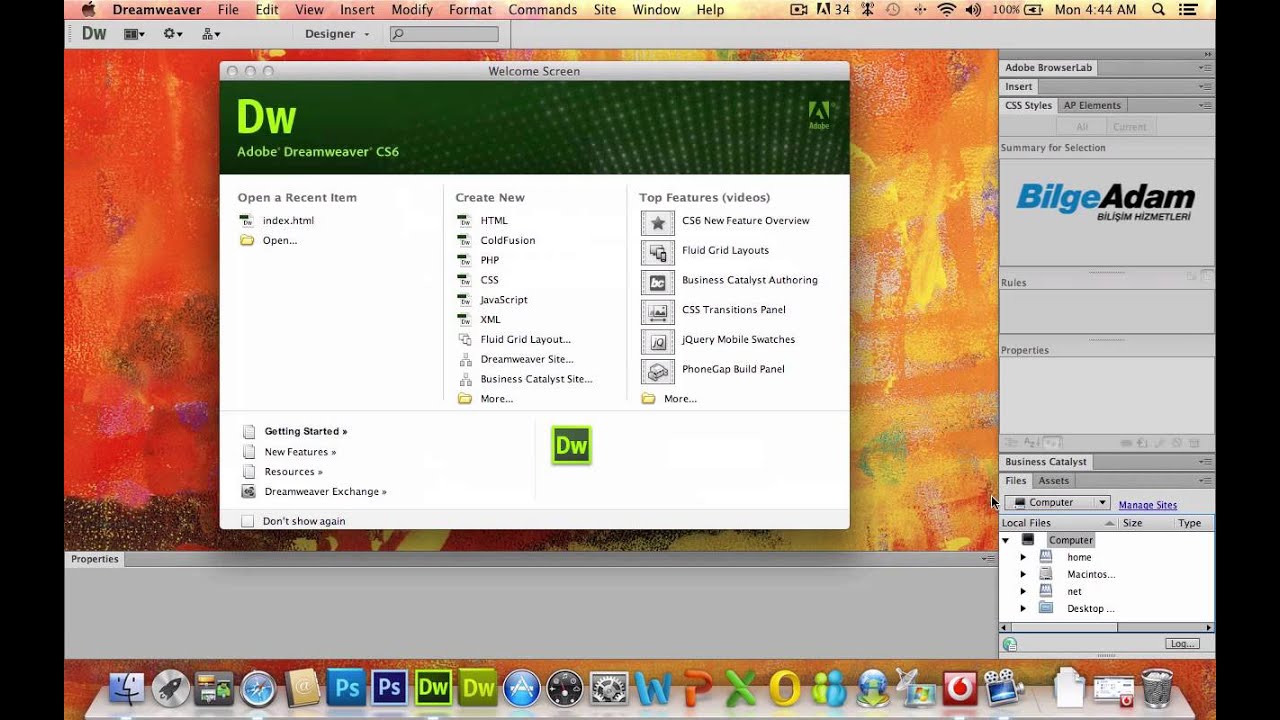Click the Manage Sites link

click(1148, 505)
